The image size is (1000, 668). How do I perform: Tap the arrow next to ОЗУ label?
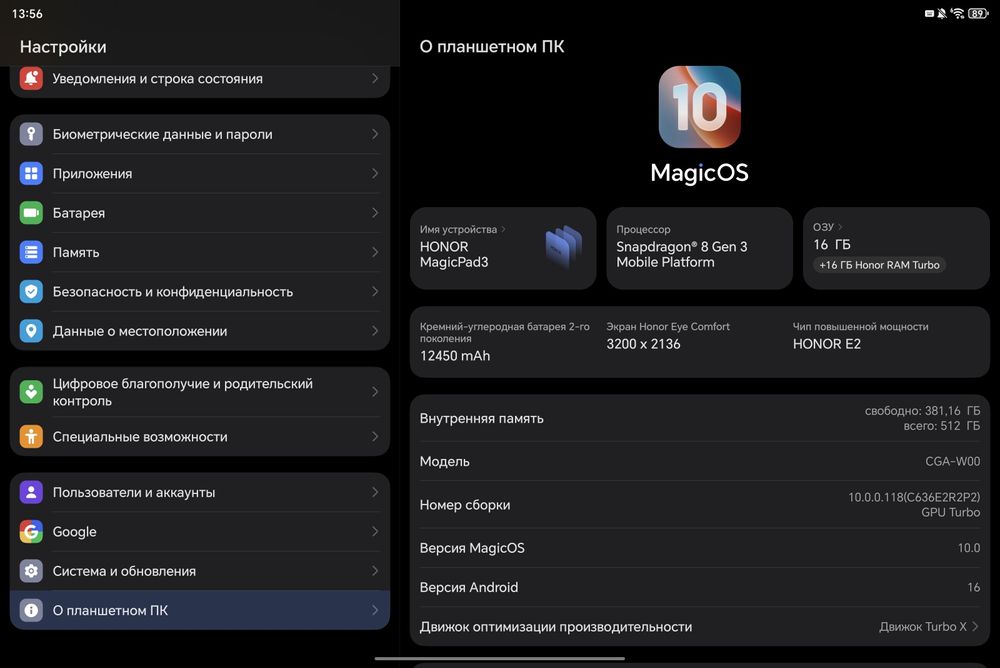pyautogui.click(x=840, y=227)
